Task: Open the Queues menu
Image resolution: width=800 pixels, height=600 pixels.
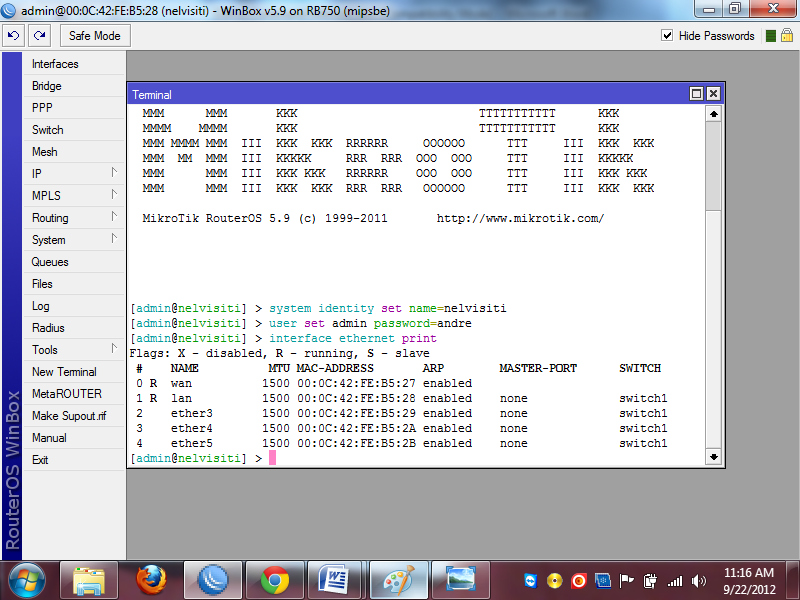Action: click(x=74, y=262)
